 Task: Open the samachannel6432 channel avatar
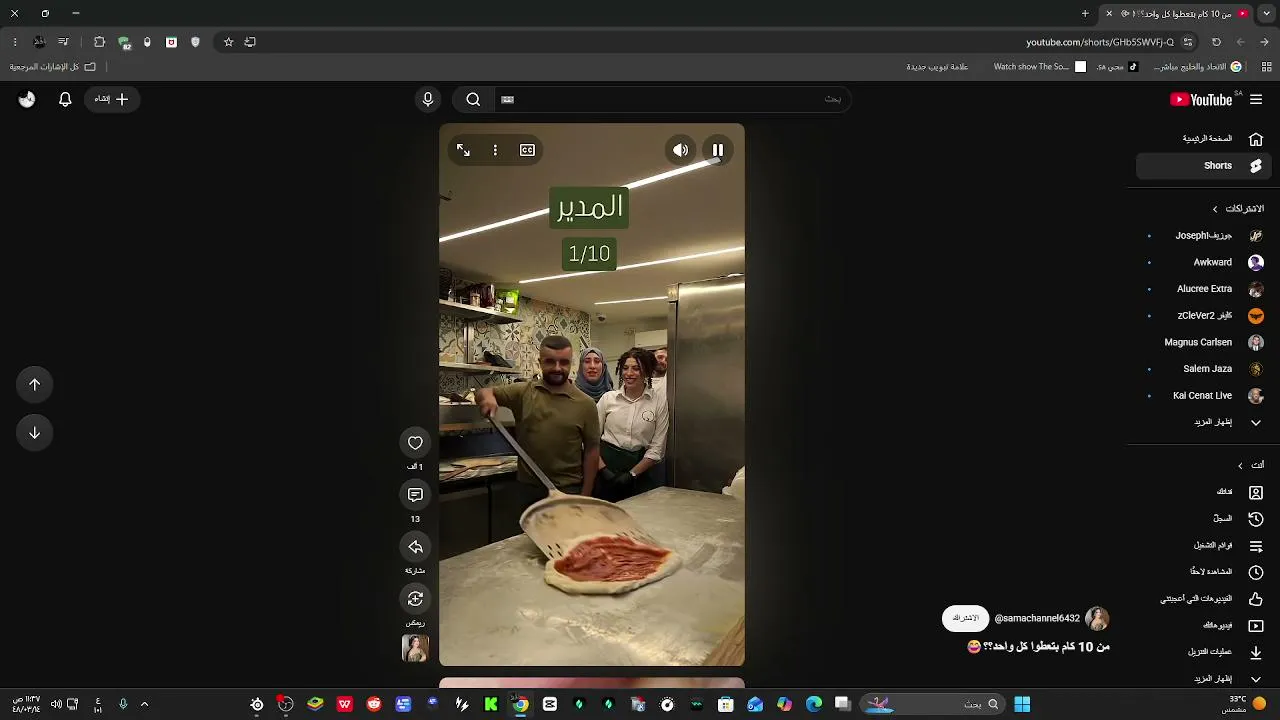click(x=1097, y=618)
